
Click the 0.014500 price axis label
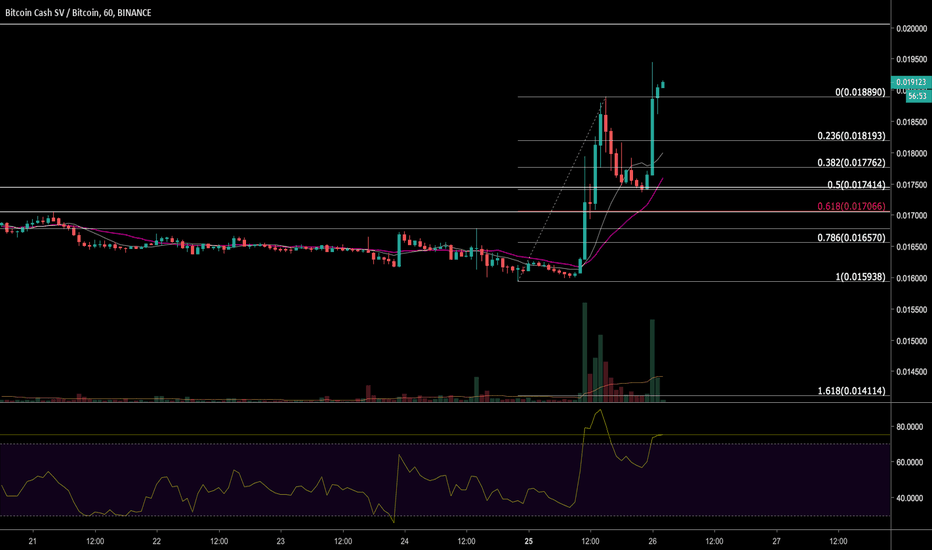[912, 372]
